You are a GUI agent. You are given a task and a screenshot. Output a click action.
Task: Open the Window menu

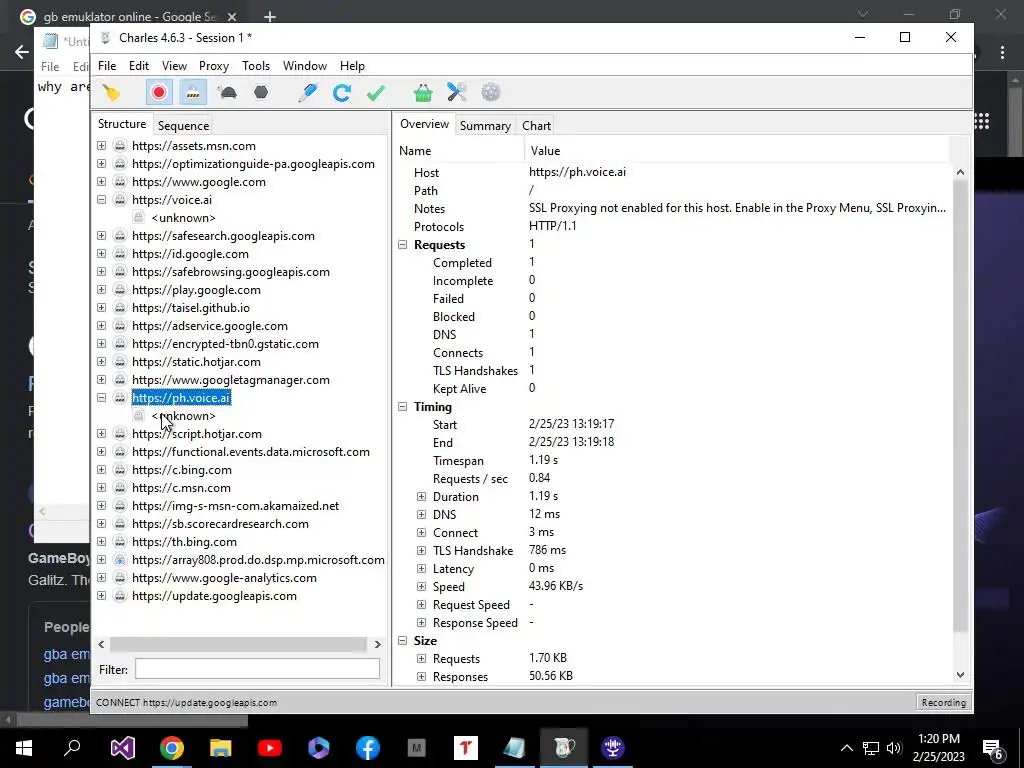[305, 66]
